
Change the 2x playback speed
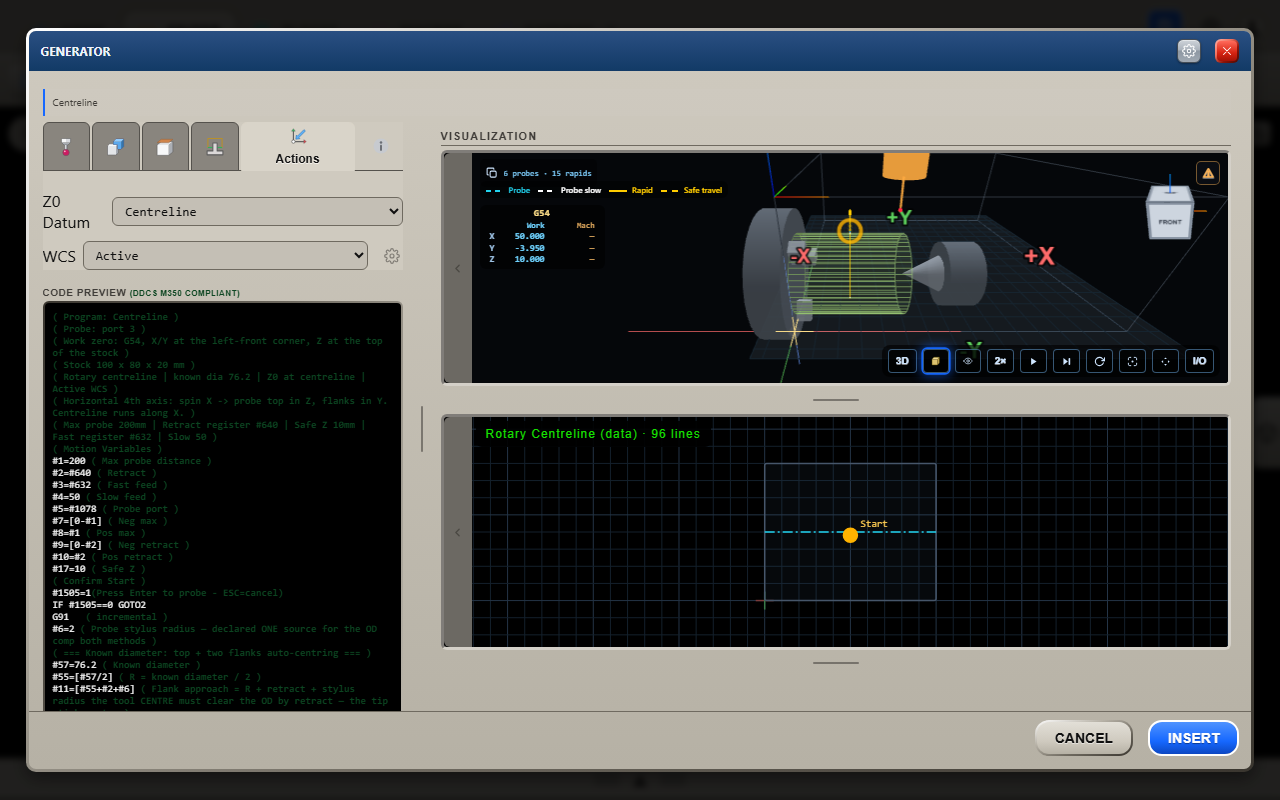1000,361
